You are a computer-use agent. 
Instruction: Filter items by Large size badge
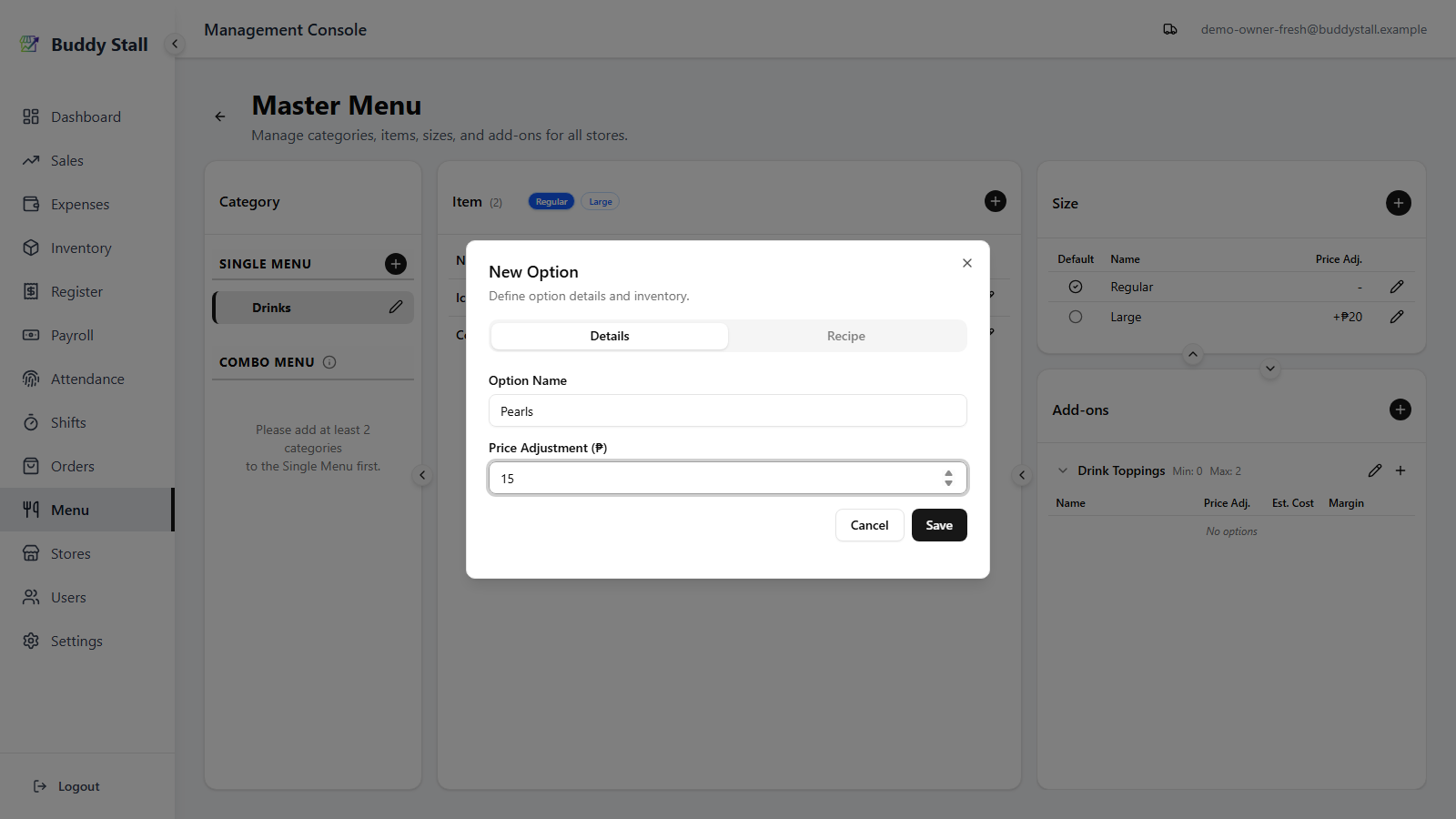tap(601, 202)
